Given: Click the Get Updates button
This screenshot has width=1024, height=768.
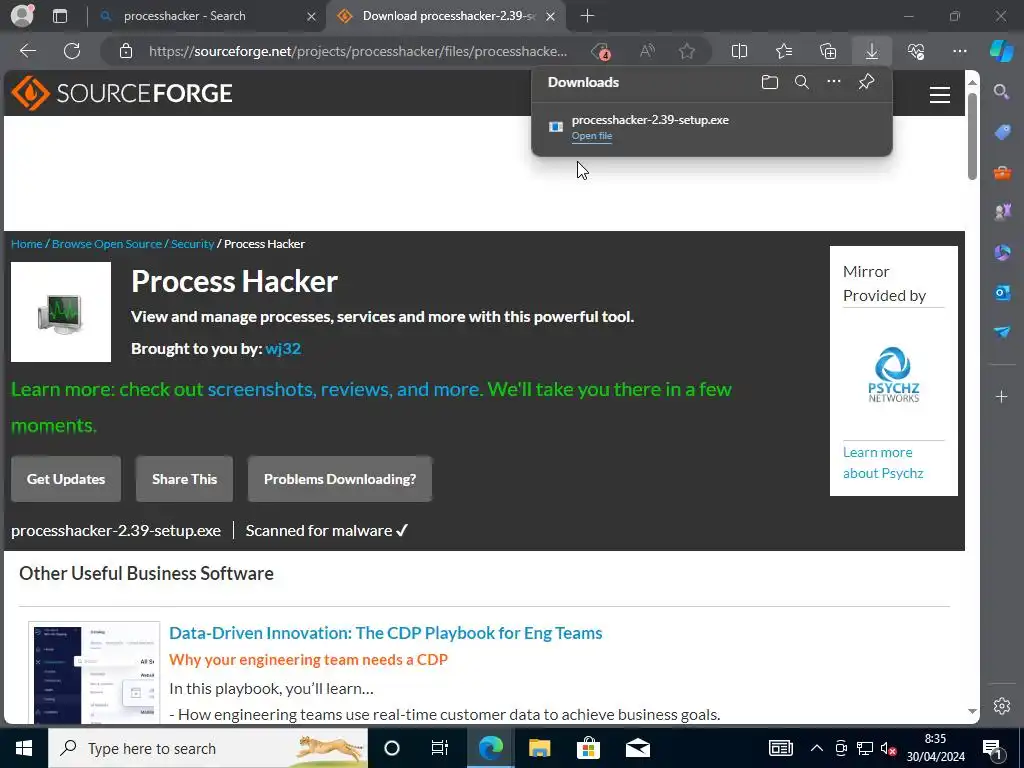Looking at the screenshot, I should 66,479.
